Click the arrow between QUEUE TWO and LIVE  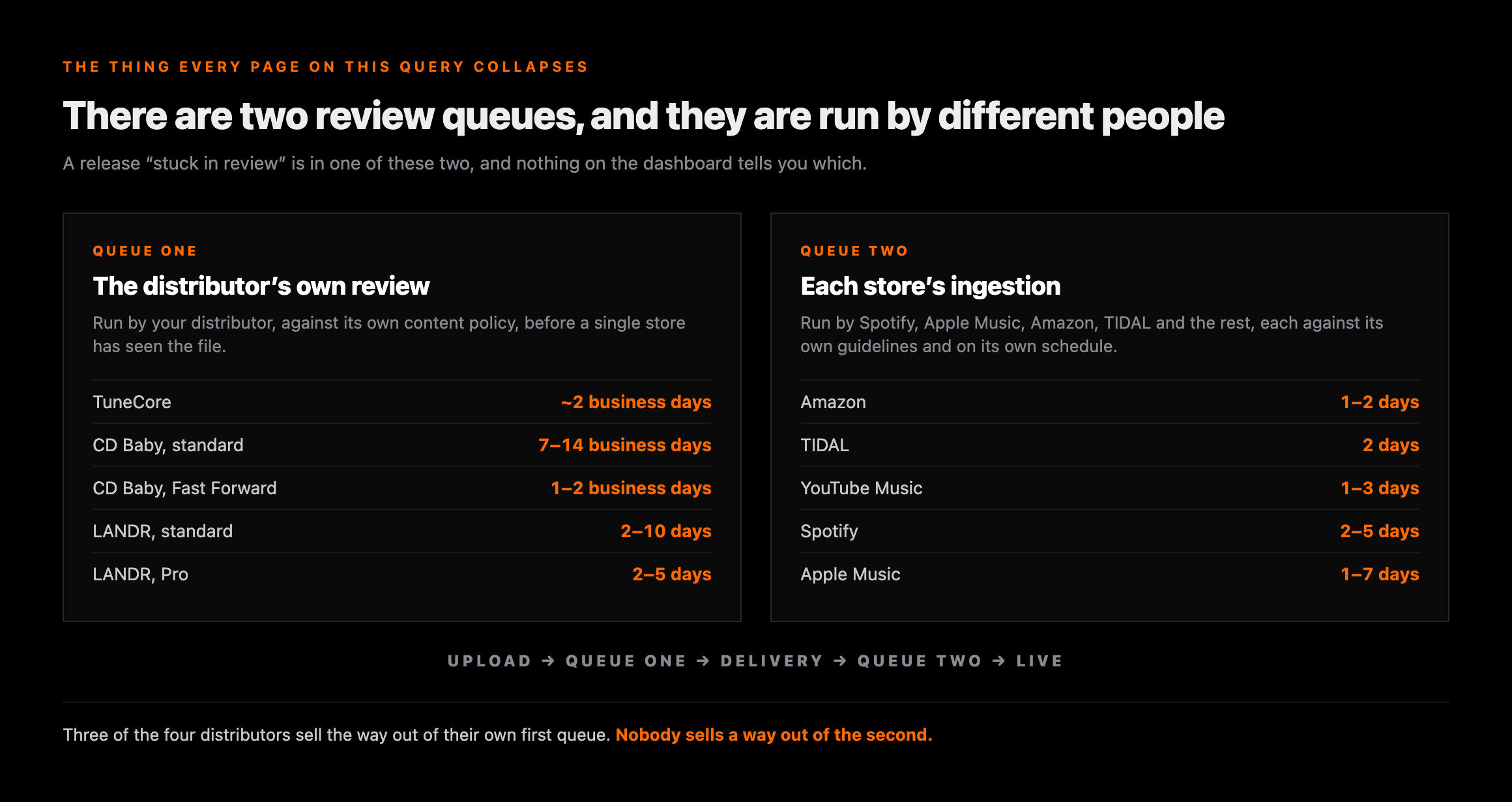coord(999,661)
